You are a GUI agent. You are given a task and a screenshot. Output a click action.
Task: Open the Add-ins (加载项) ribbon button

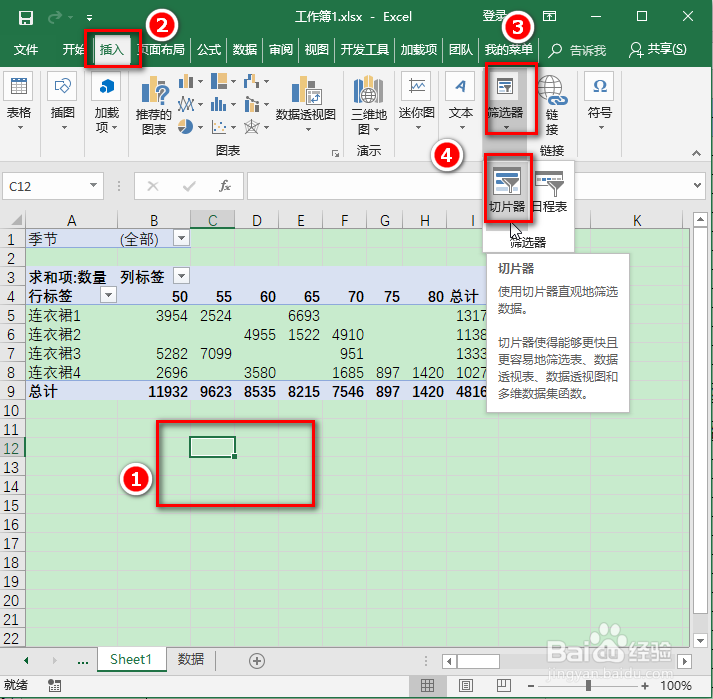click(106, 103)
